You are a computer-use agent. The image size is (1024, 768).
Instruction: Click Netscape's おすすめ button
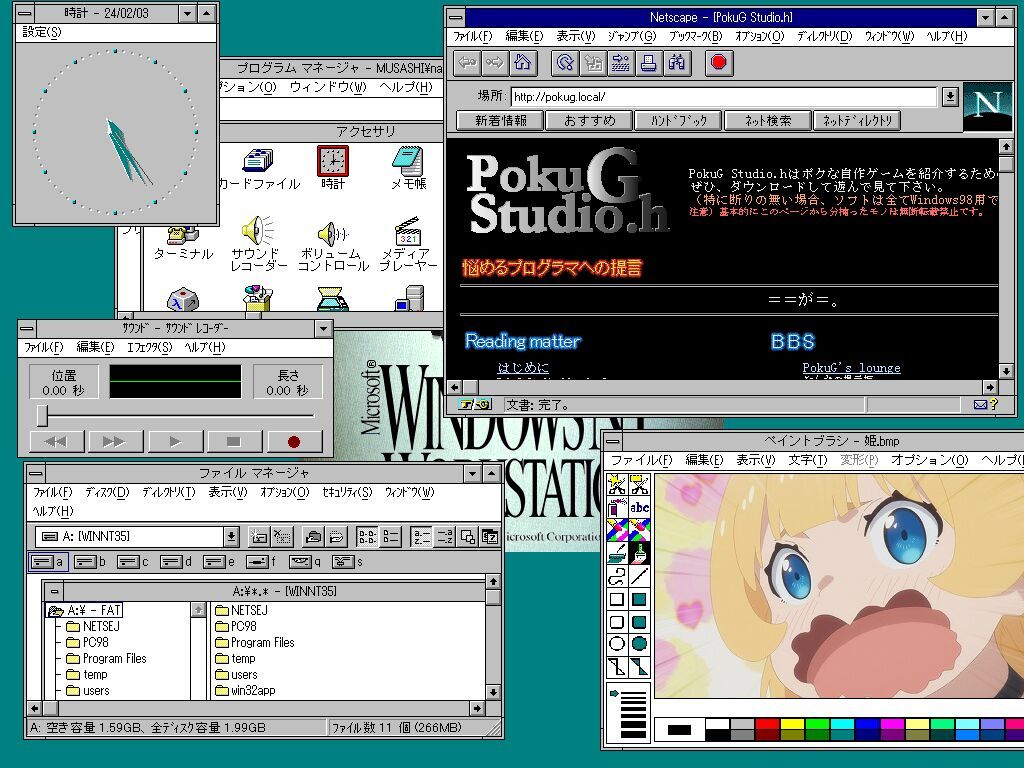pos(589,120)
